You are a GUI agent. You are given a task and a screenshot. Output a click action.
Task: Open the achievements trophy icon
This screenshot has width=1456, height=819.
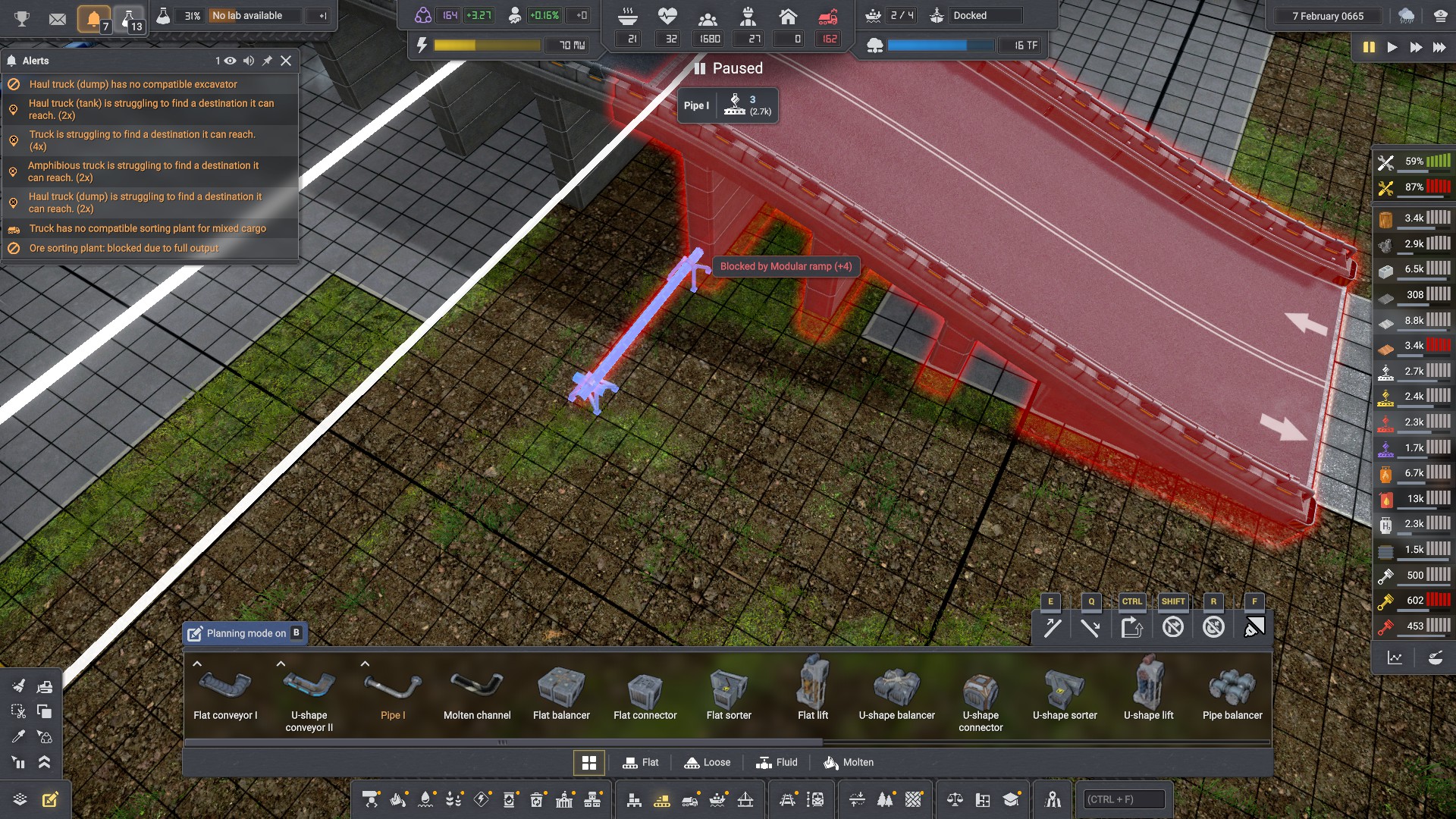coord(22,17)
